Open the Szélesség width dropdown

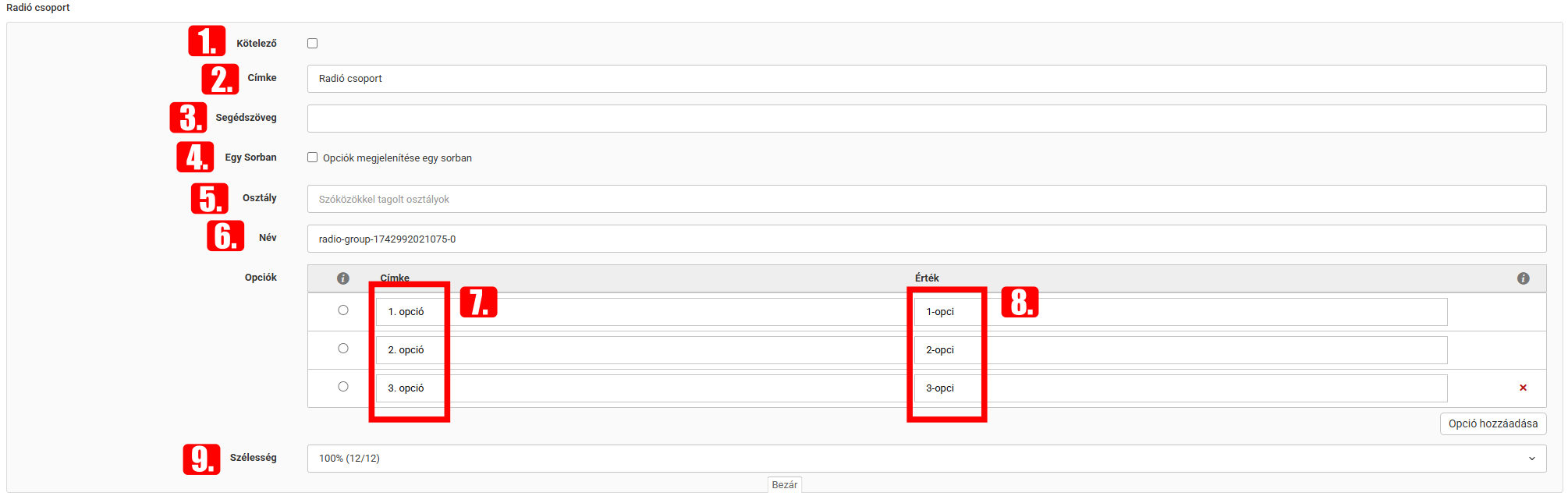(925, 459)
